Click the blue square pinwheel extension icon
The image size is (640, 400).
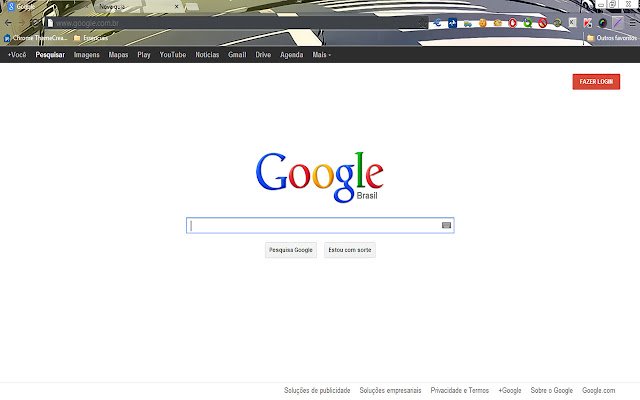[x=452, y=23]
